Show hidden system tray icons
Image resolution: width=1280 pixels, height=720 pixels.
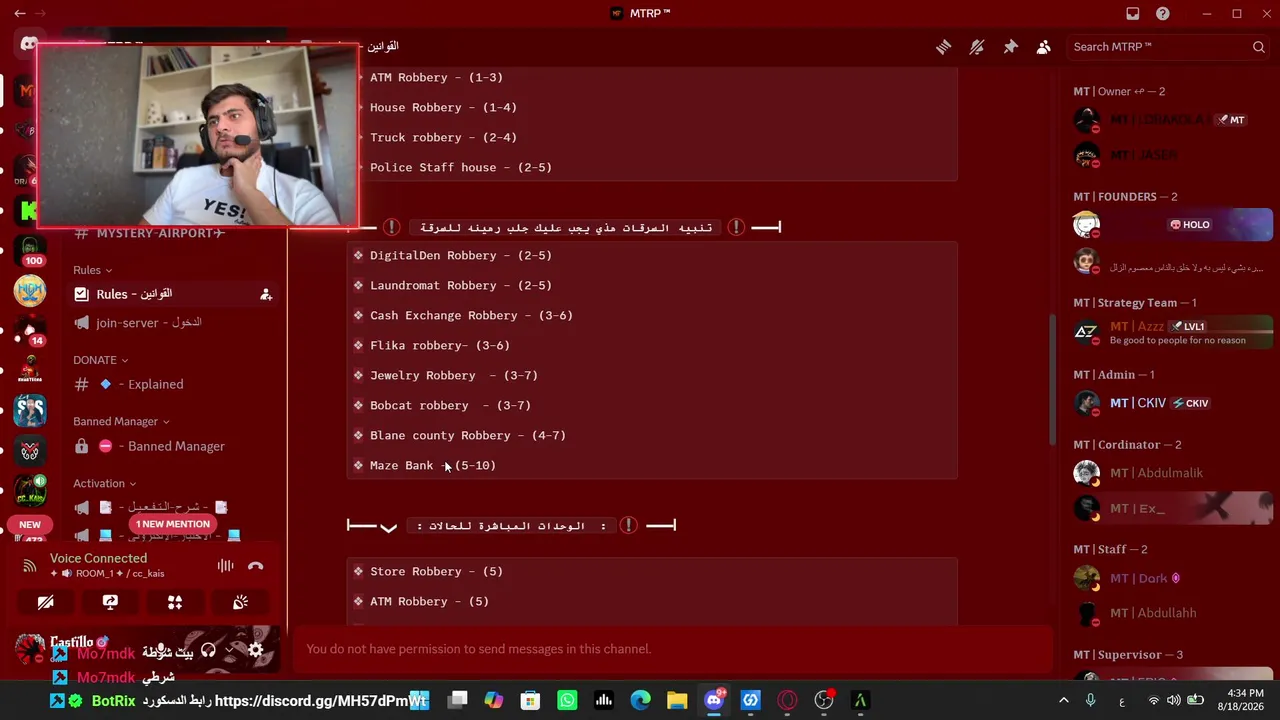[x=1064, y=700]
